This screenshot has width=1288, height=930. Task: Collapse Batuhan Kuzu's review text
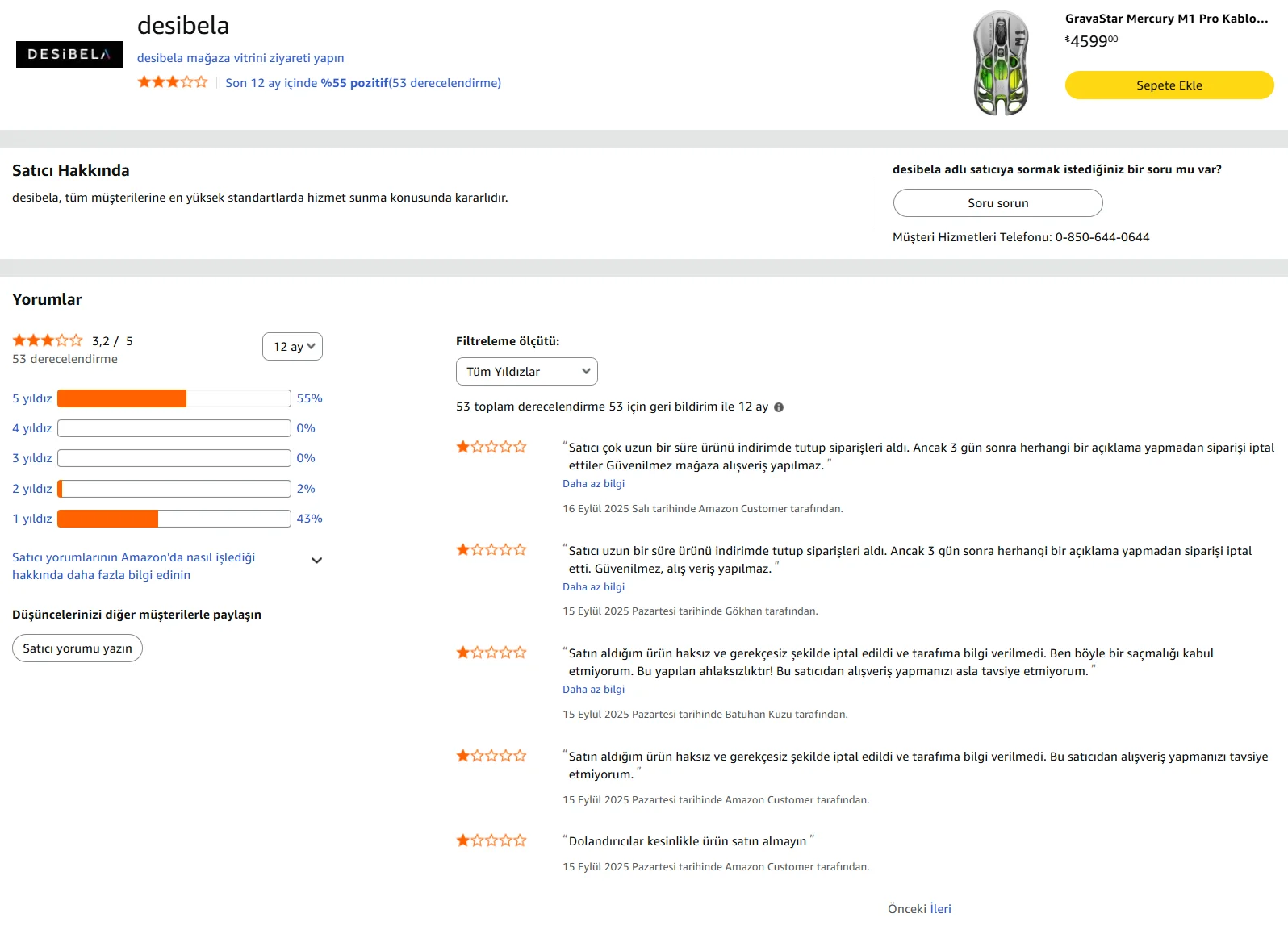click(x=593, y=690)
